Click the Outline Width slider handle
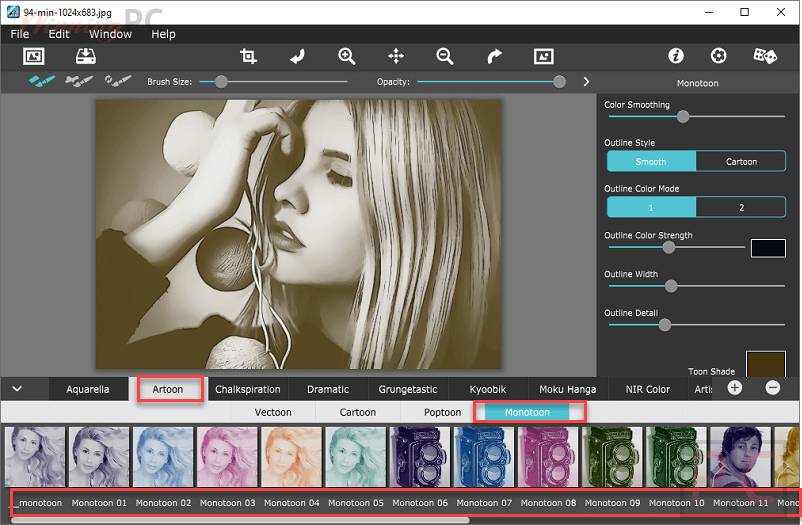This screenshot has width=802, height=525. pos(671,286)
